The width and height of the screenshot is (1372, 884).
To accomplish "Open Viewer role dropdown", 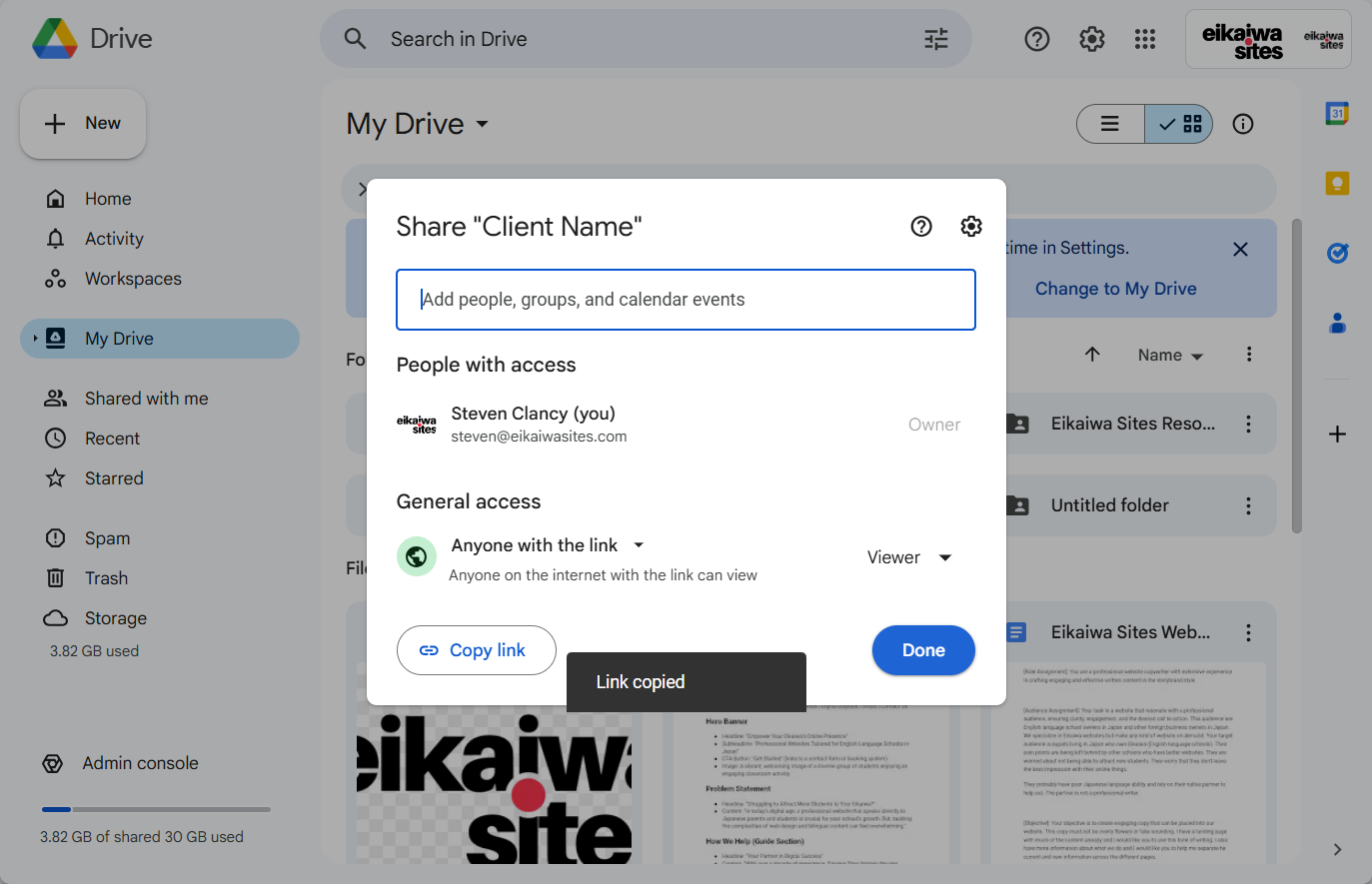I will pyautogui.click(x=909, y=557).
